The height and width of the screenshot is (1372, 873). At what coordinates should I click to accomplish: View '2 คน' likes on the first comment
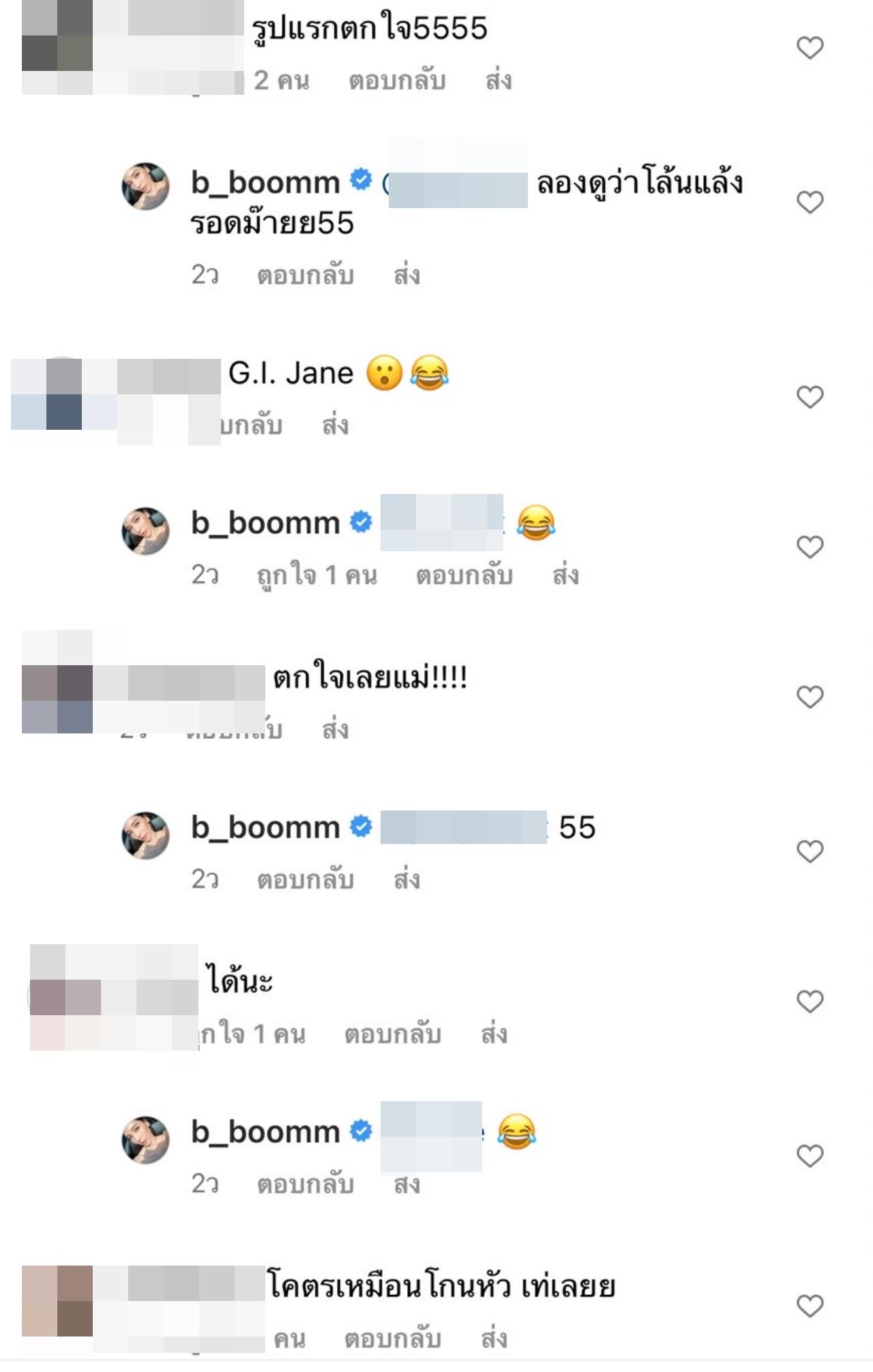[x=282, y=81]
